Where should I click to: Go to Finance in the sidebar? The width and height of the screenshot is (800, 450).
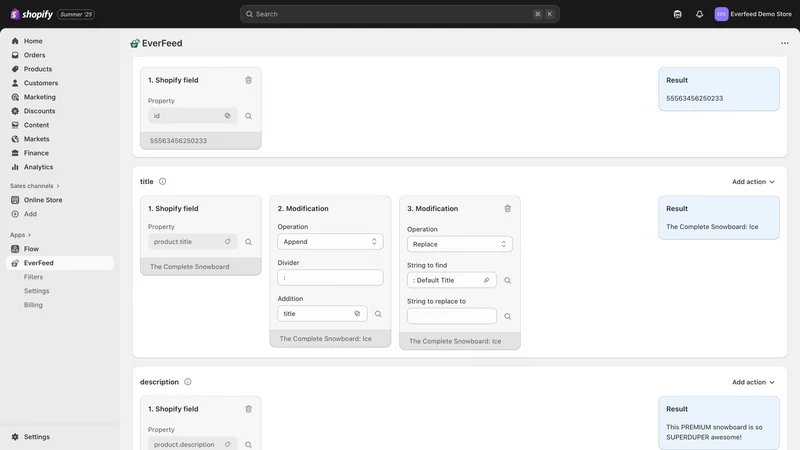click(x=36, y=153)
